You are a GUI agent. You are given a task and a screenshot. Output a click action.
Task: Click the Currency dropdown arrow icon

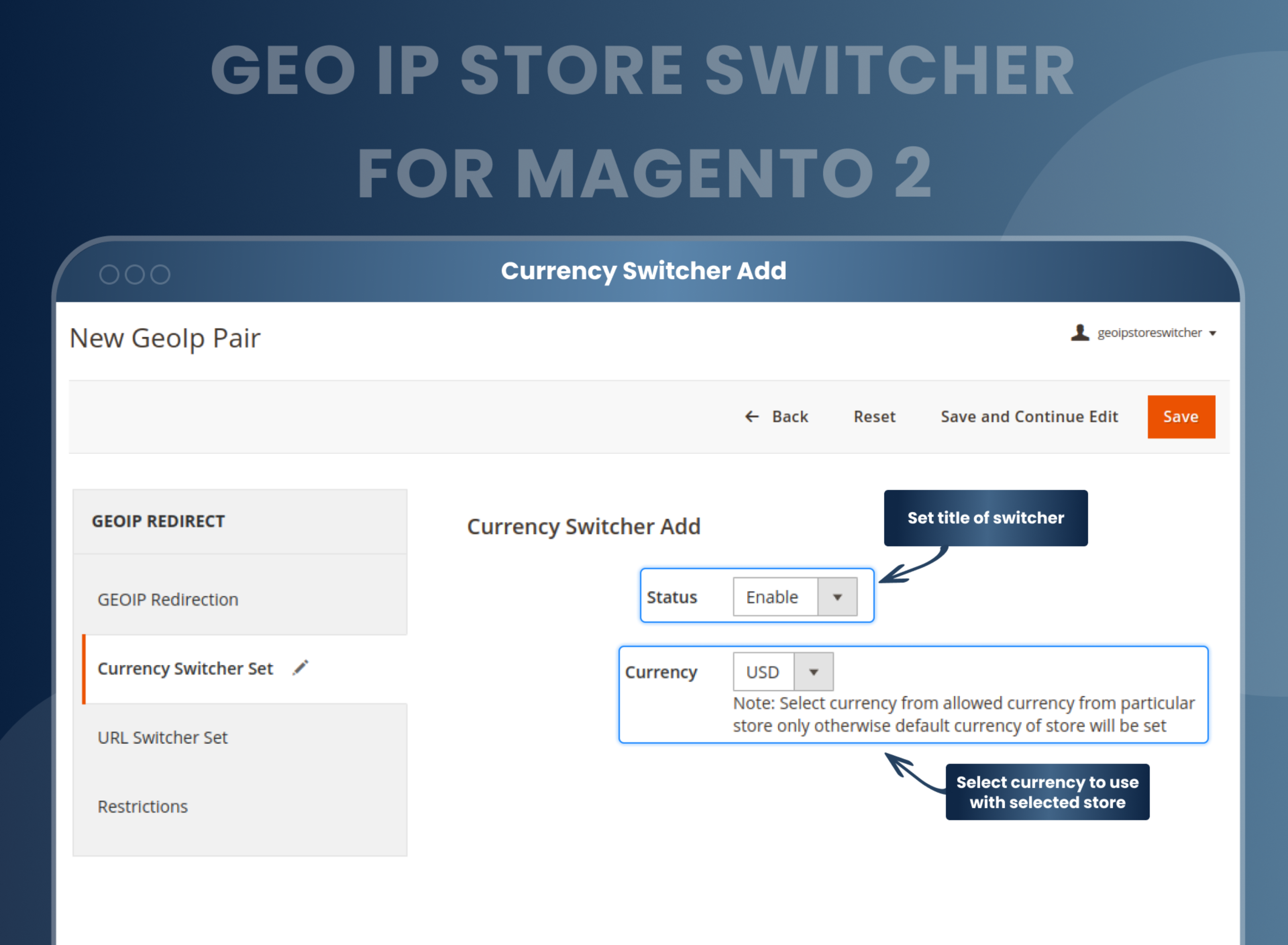(x=814, y=672)
